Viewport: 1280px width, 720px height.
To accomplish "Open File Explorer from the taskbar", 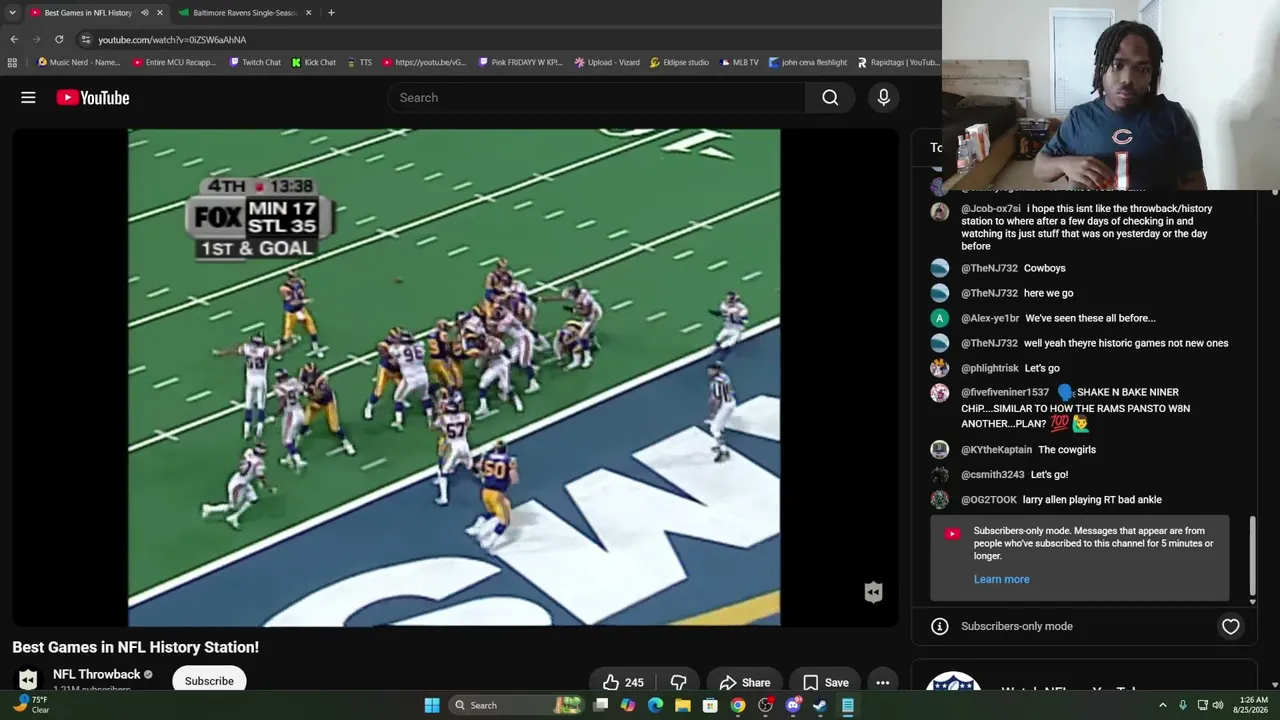I will [683, 705].
